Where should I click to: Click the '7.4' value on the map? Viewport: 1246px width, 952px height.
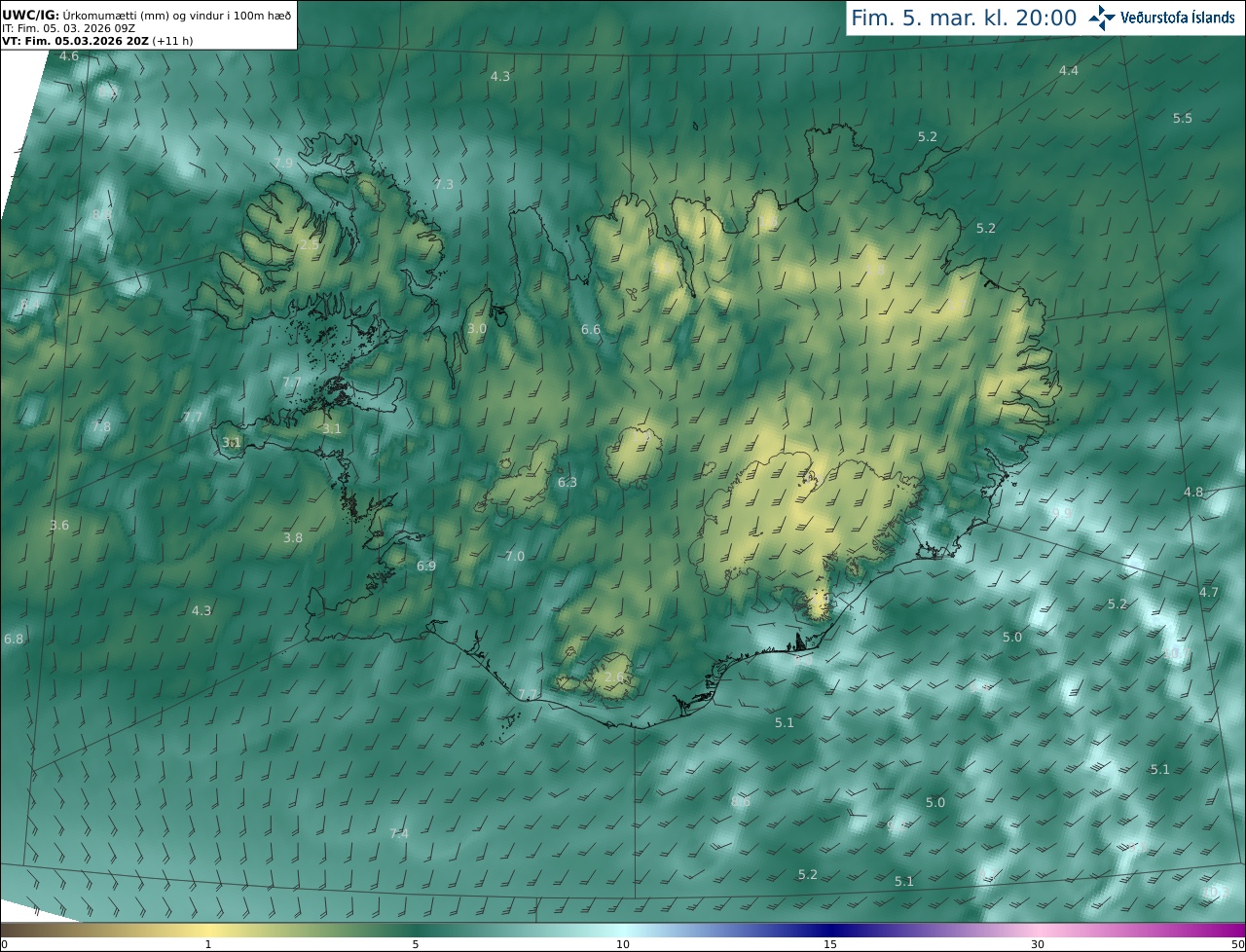click(399, 833)
